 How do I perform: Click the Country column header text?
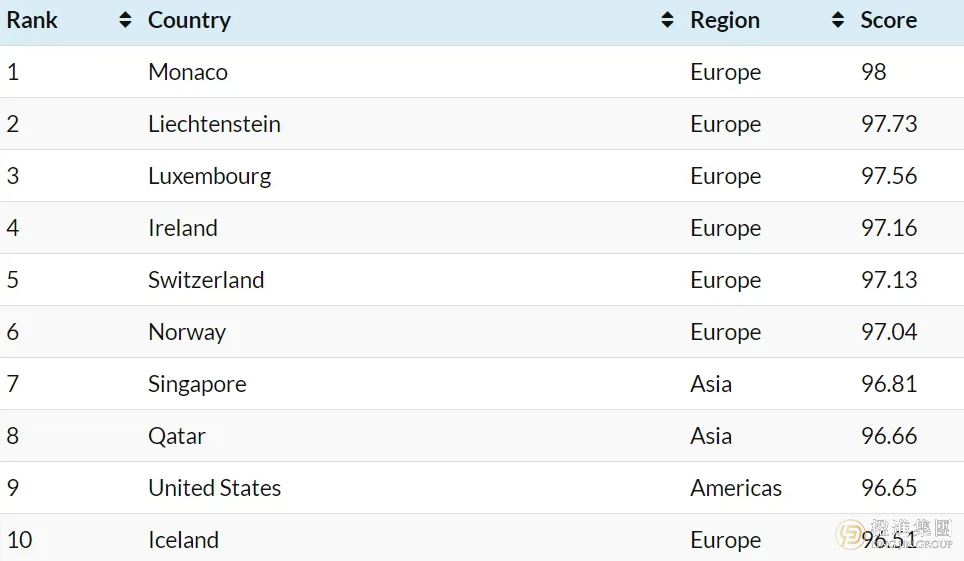pyautogui.click(x=189, y=21)
